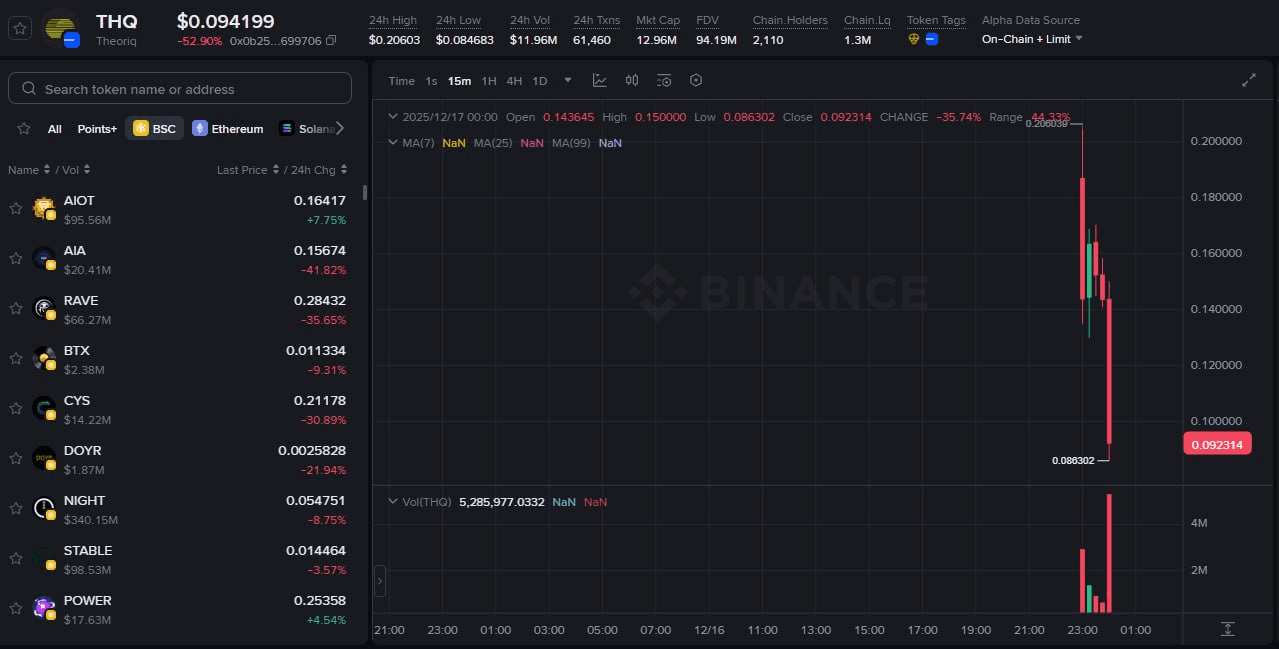This screenshot has width=1279, height=649.
Task: Collapse the MA indicator row
Action: click(x=393, y=143)
